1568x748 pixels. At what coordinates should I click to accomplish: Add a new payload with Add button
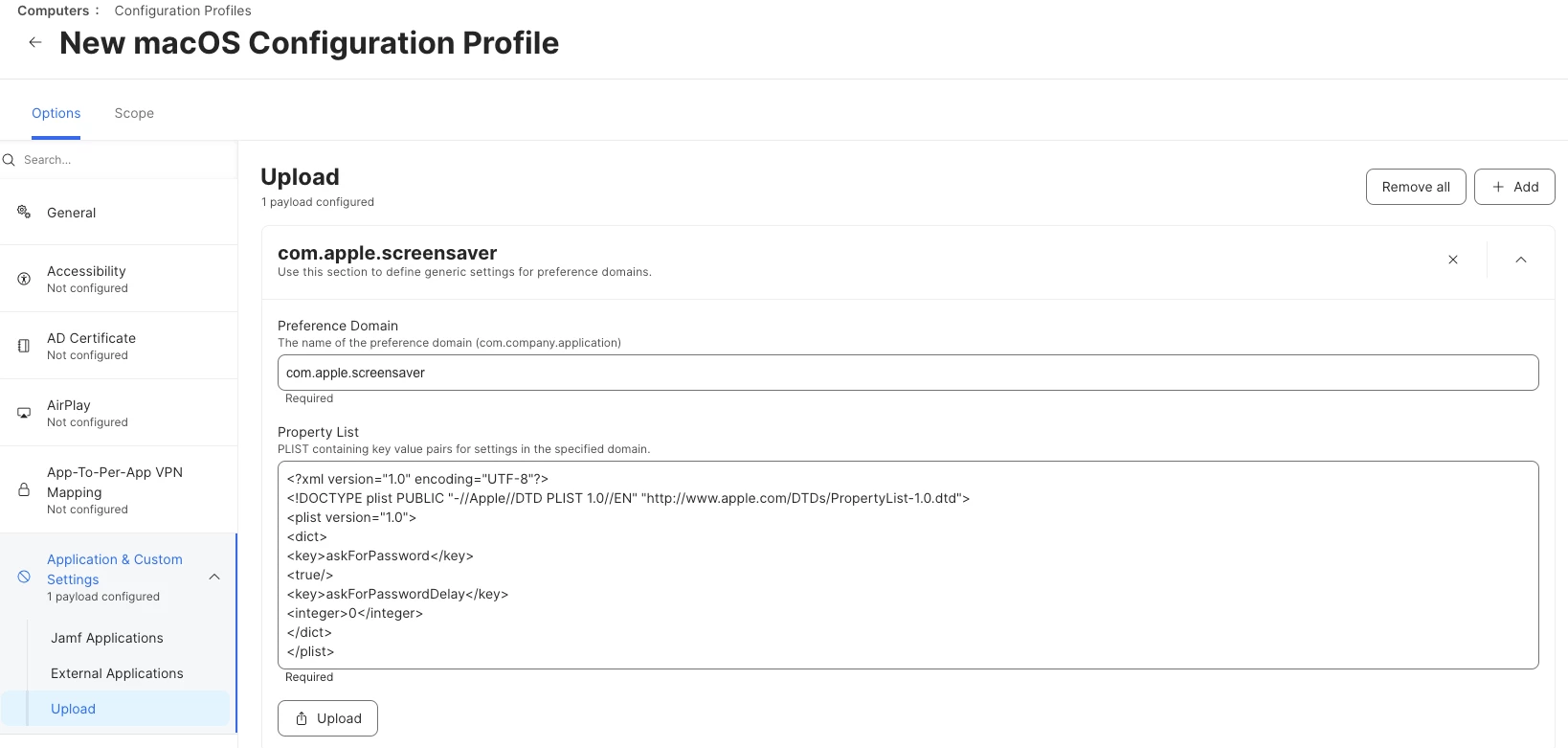(x=1514, y=187)
